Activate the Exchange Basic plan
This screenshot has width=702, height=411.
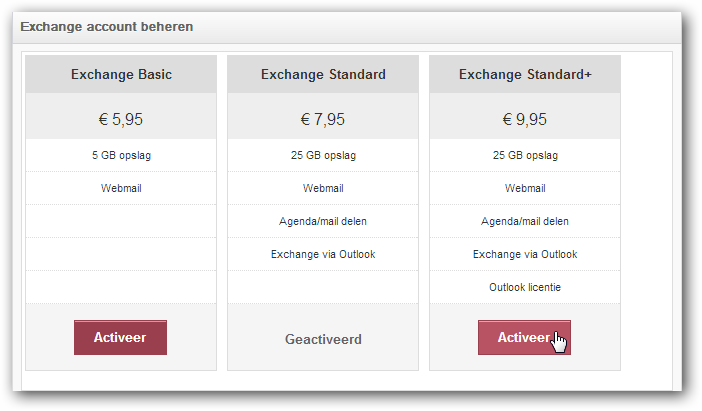(x=120, y=337)
